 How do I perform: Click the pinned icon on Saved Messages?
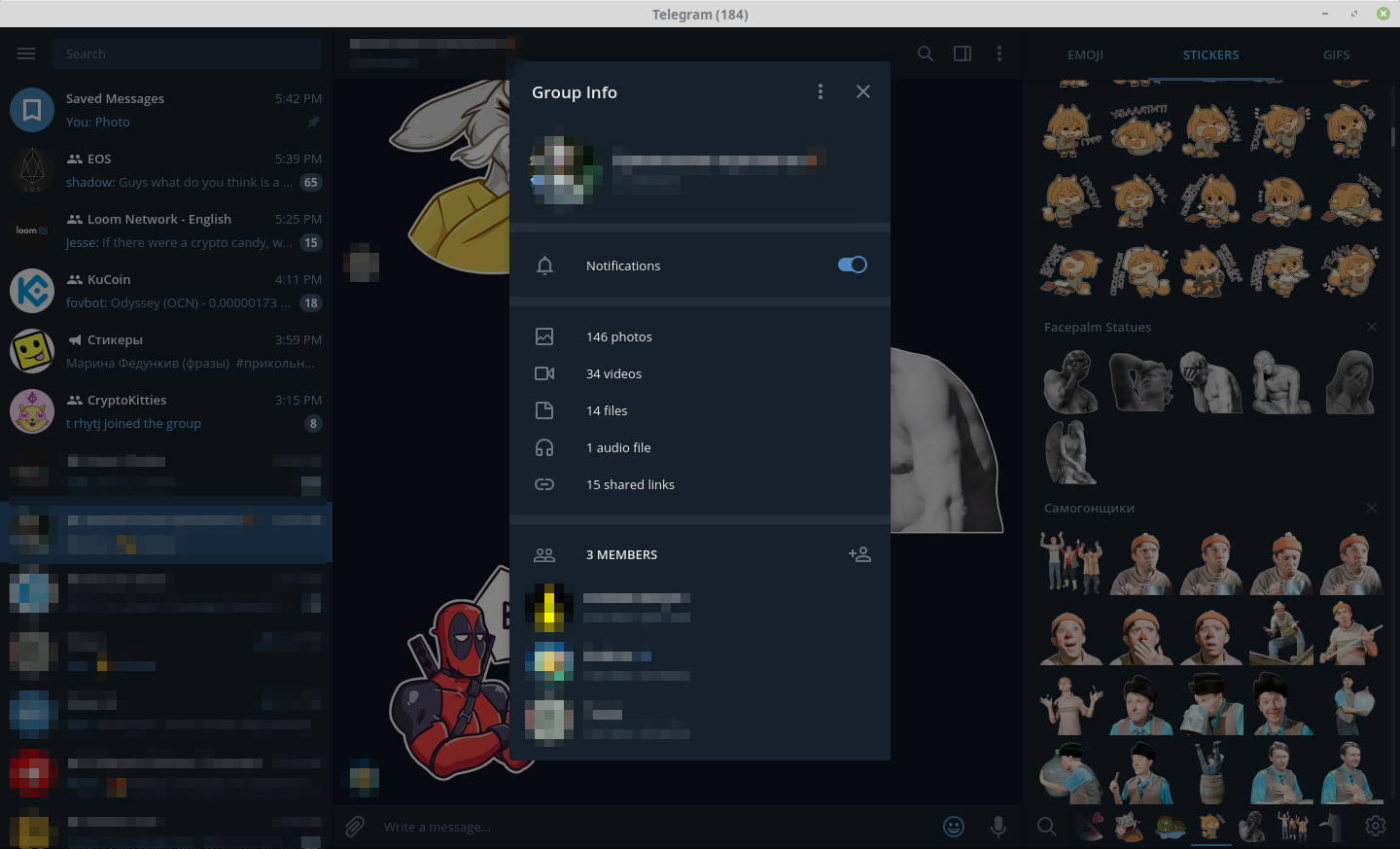(x=313, y=122)
